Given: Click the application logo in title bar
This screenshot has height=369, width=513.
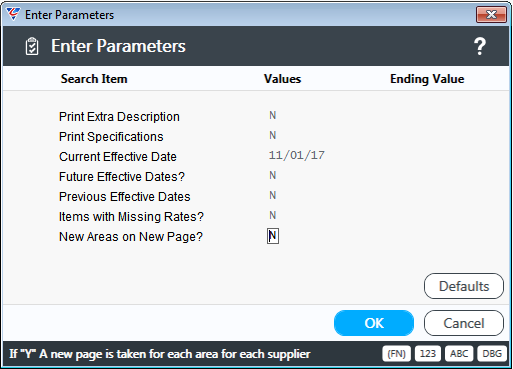Looking at the screenshot, I should (x=13, y=14).
